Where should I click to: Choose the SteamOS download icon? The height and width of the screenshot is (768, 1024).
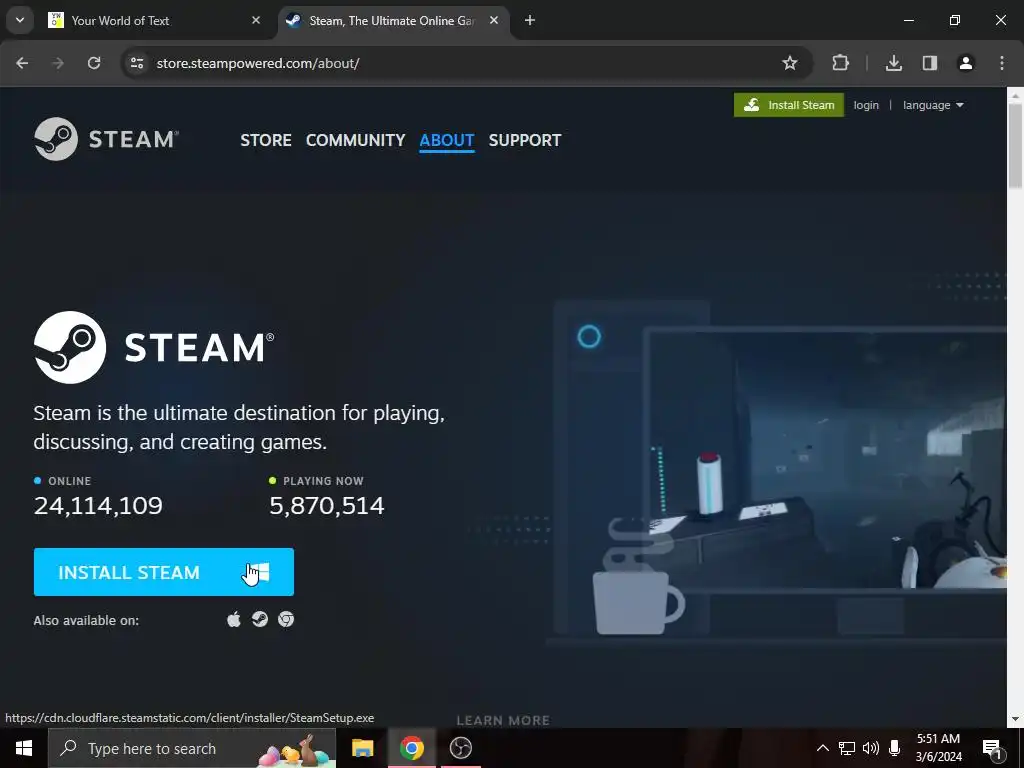pos(260,619)
